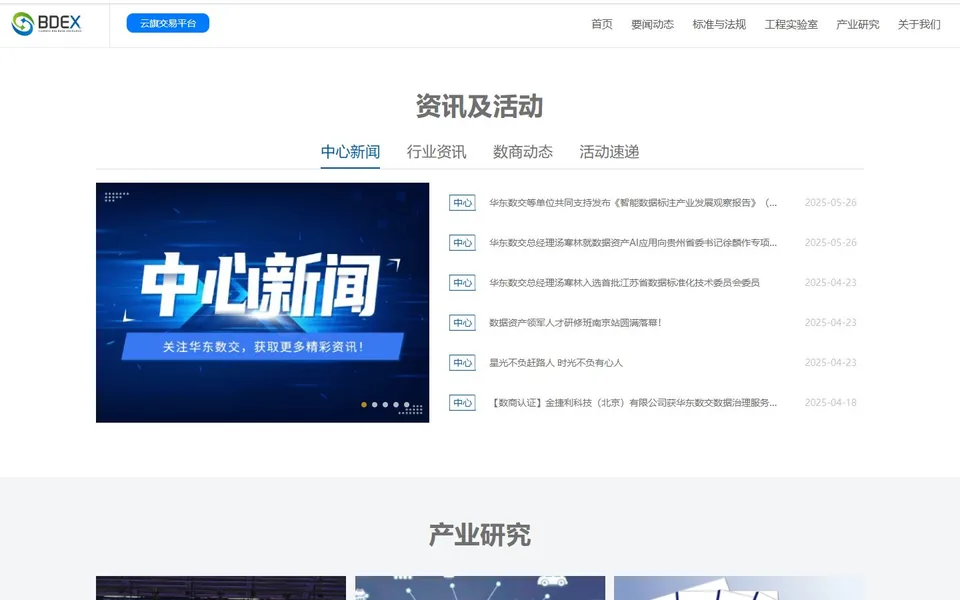Click 中心 tag beside 智能数据标注 news
This screenshot has height=600, width=960.
tap(462, 203)
